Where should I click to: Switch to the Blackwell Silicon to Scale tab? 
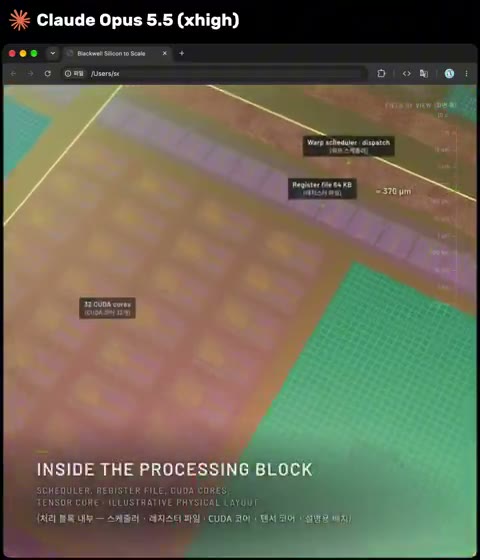117,54
